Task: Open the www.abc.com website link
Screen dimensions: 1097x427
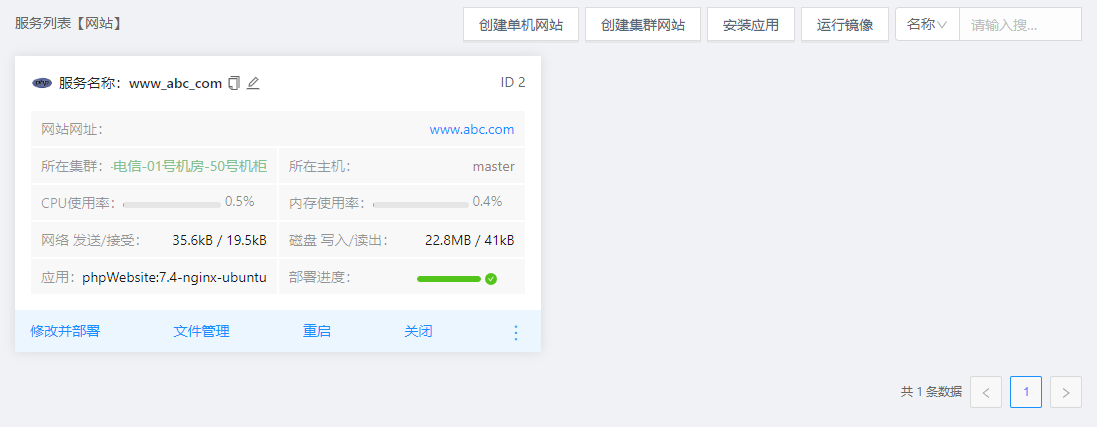Action: click(472, 129)
